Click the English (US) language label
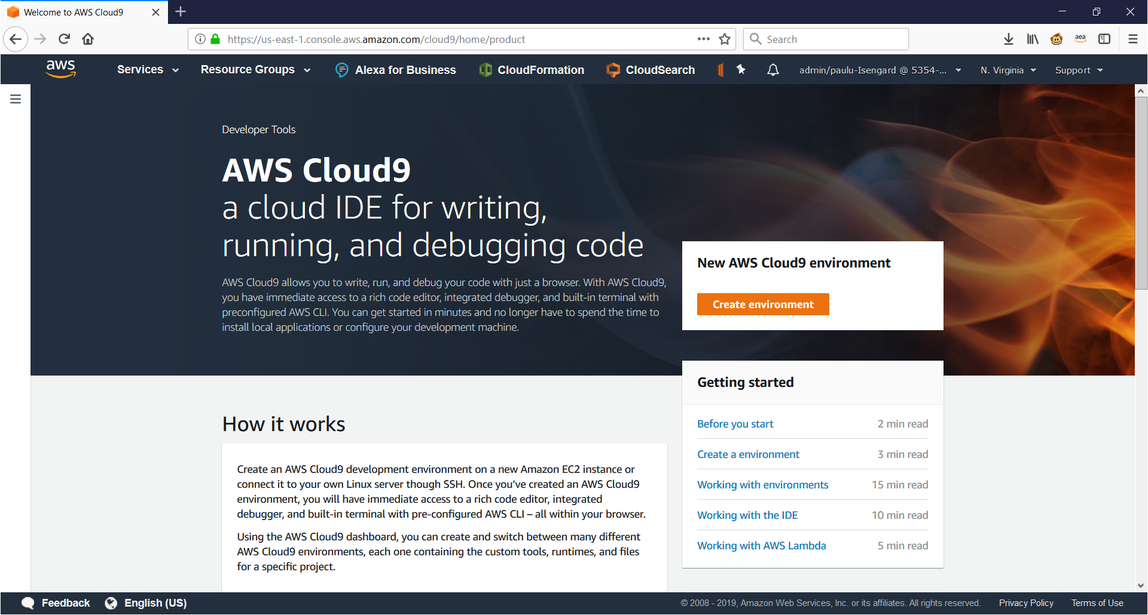1148x615 pixels. [x=155, y=603]
